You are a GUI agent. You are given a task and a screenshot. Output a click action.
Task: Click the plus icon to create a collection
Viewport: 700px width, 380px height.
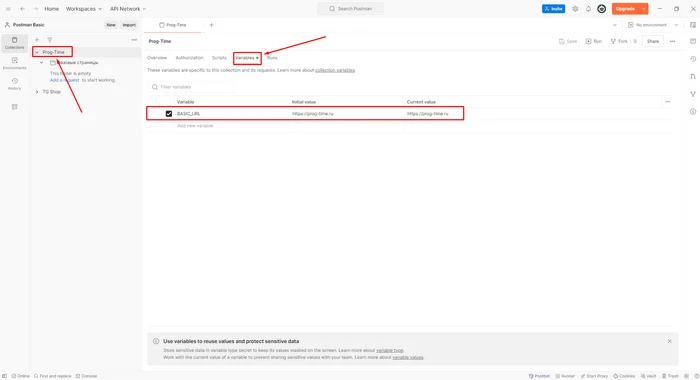click(x=37, y=40)
